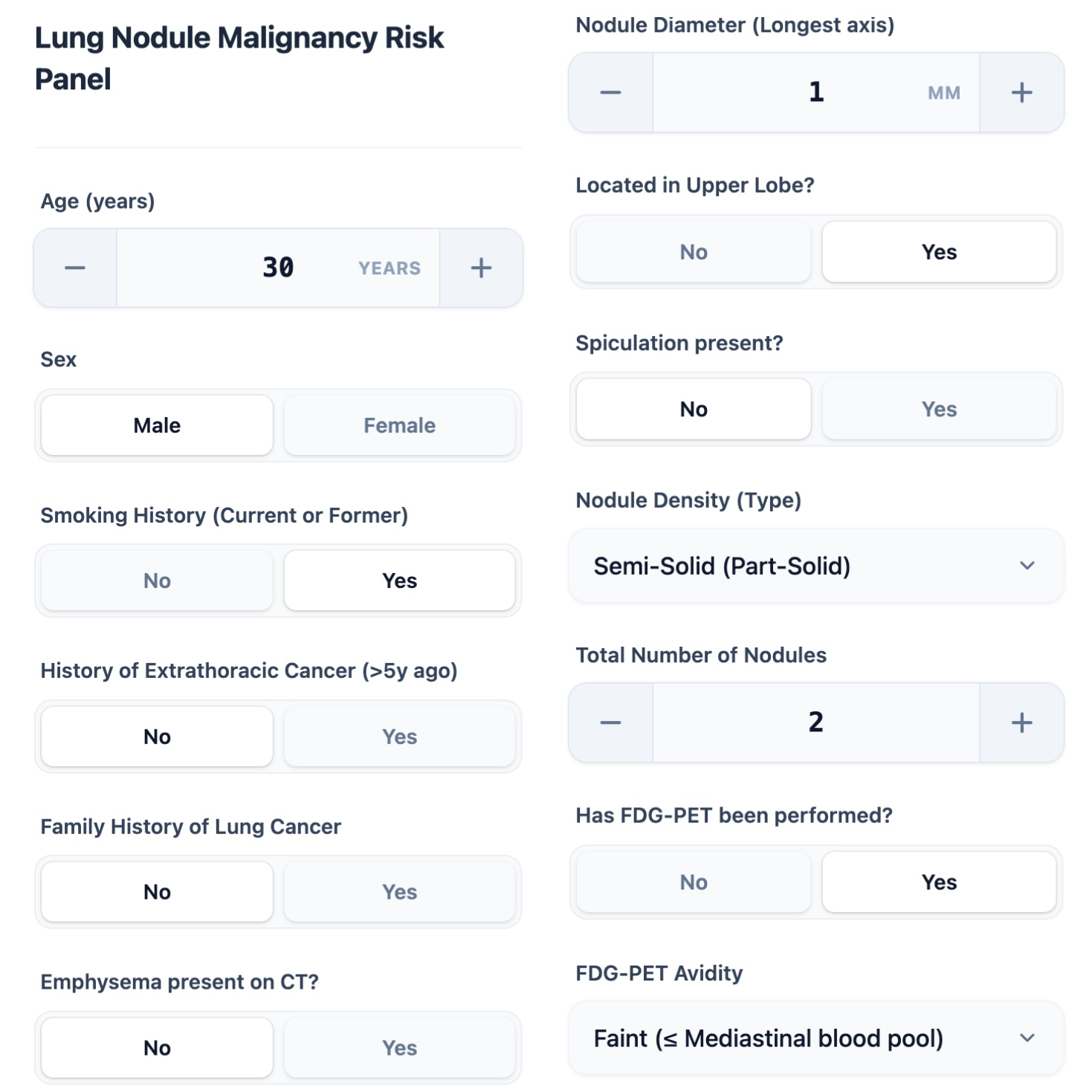This screenshot has width=1092, height=1092.
Task: Decrease age with the minus icon
Action: [75, 268]
